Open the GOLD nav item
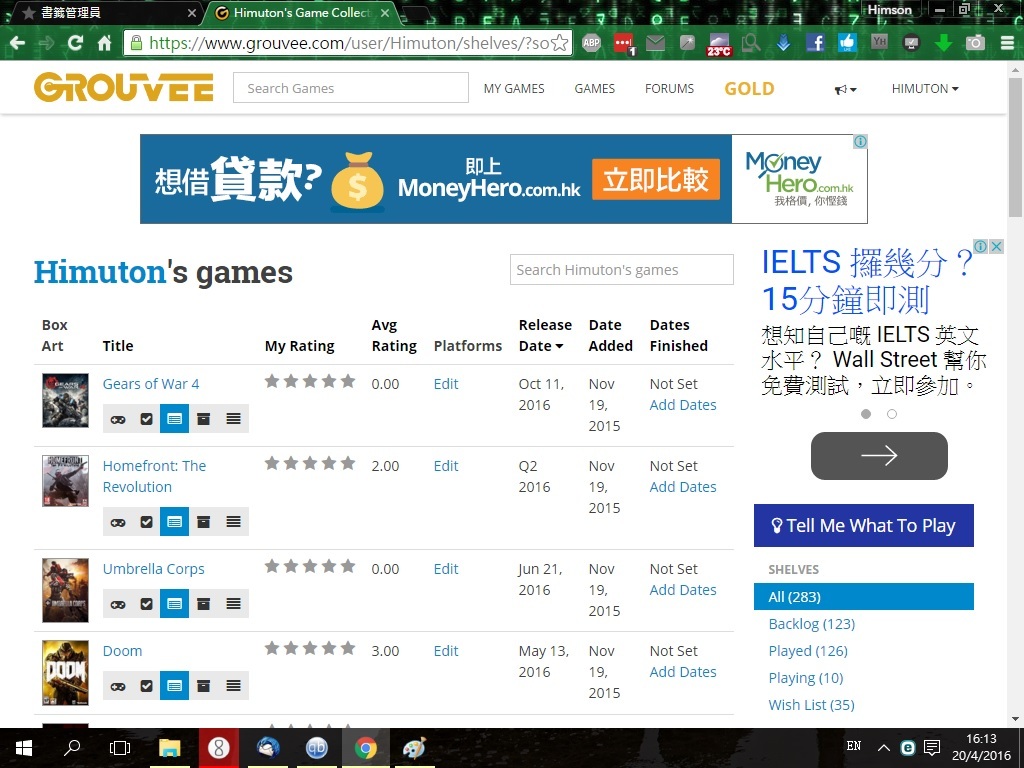The height and width of the screenshot is (768, 1024). (749, 88)
